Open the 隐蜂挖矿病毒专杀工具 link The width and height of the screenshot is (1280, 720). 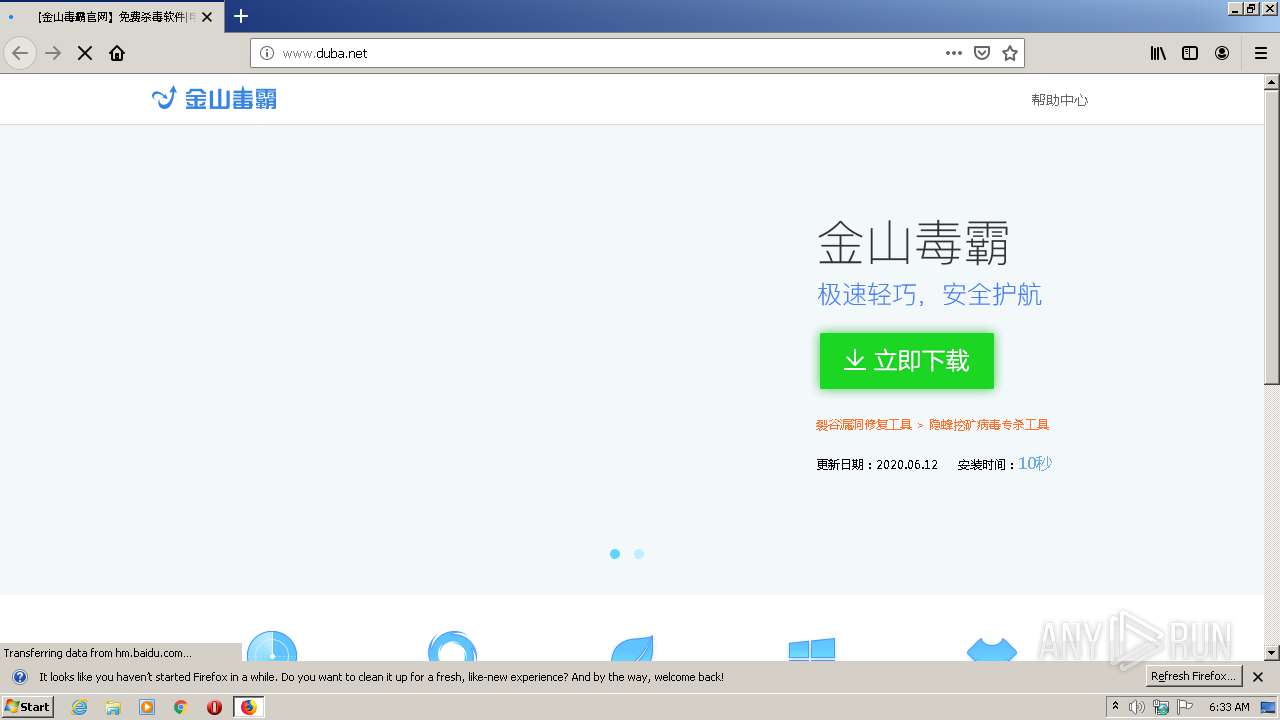(989, 425)
